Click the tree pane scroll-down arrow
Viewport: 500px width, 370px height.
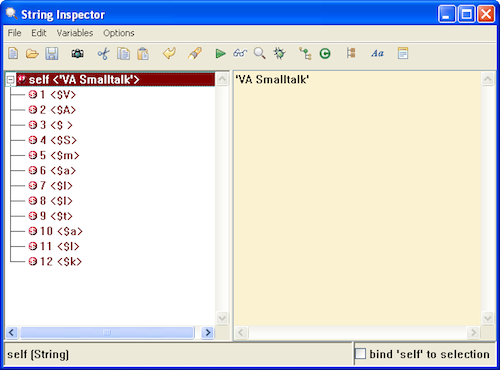222,318
